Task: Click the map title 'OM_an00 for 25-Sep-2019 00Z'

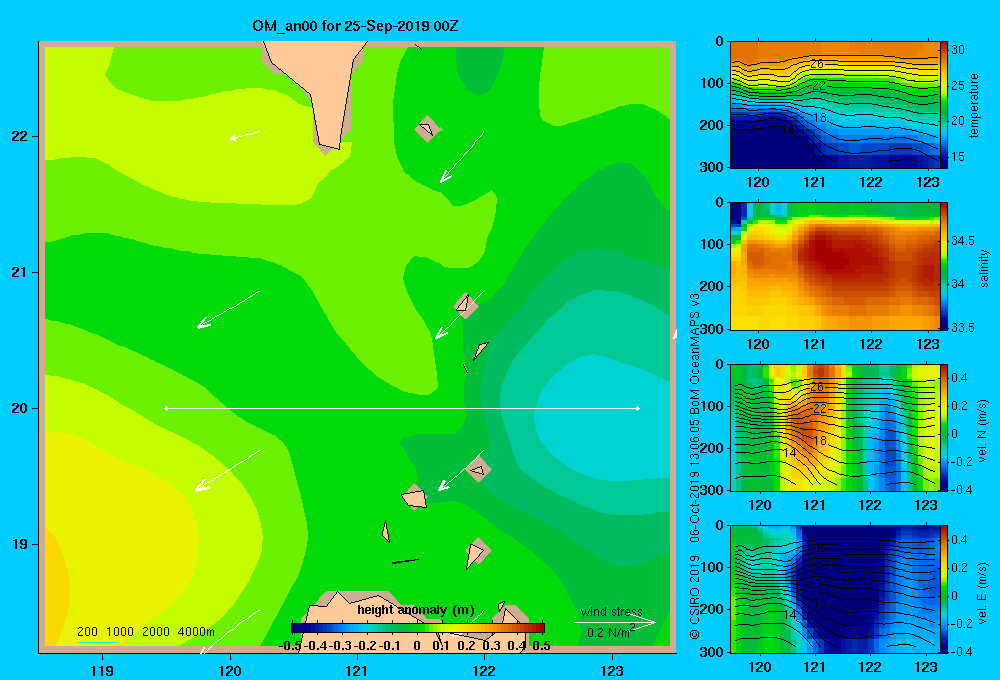Action: [355, 26]
